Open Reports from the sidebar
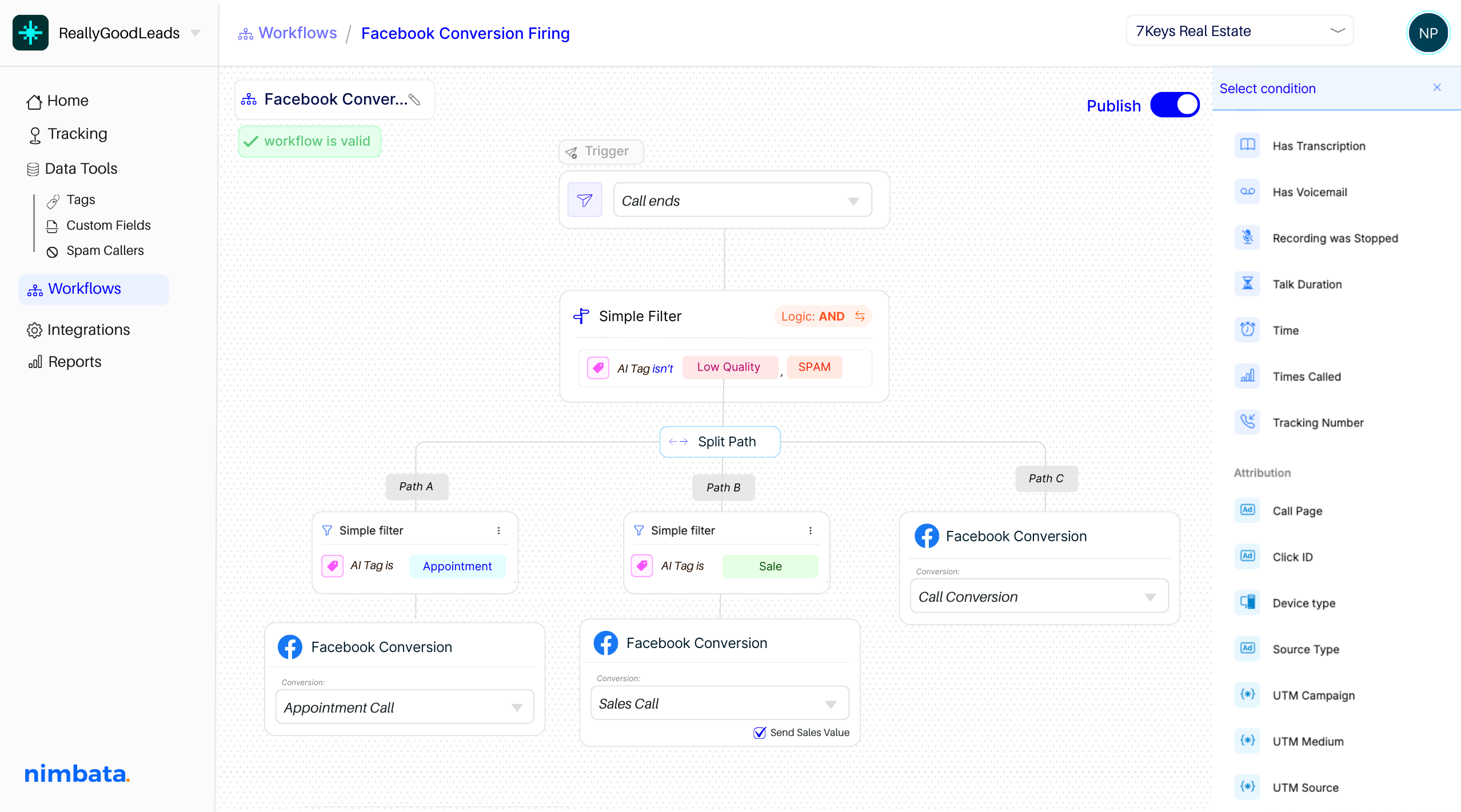This screenshot has width=1461, height=812. pyautogui.click(x=74, y=362)
